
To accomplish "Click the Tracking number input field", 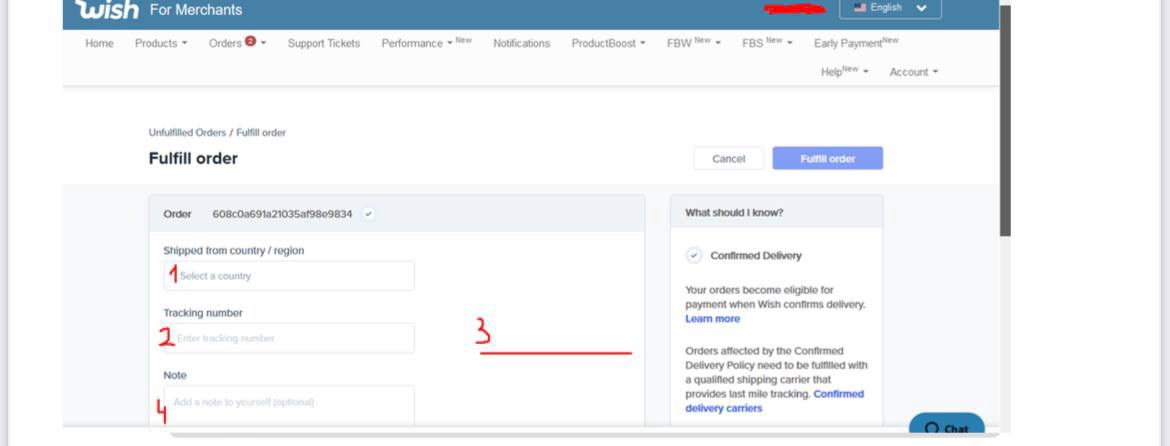I will pos(289,338).
